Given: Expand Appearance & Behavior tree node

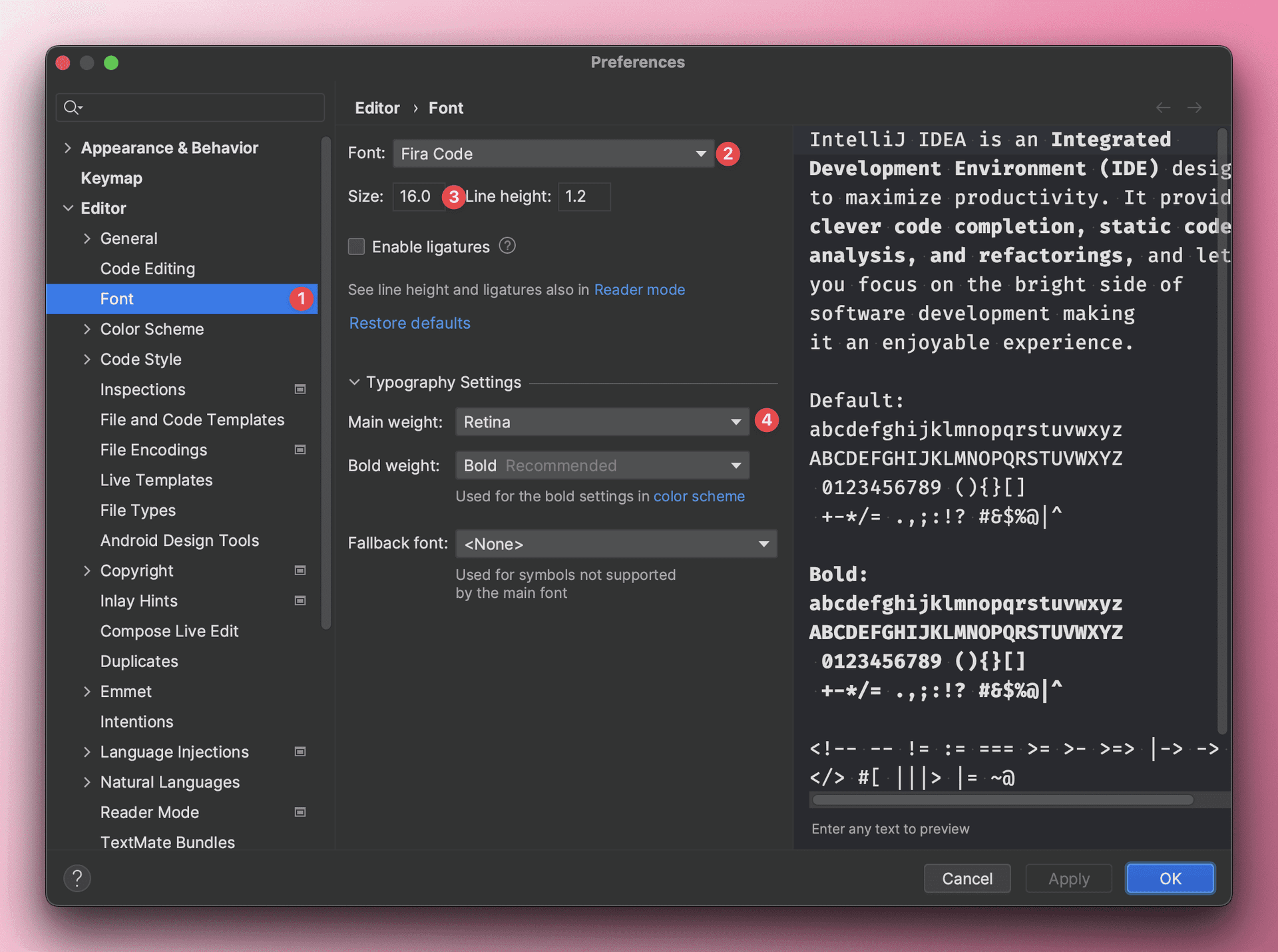Looking at the screenshot, I should (x=67, y=148).
